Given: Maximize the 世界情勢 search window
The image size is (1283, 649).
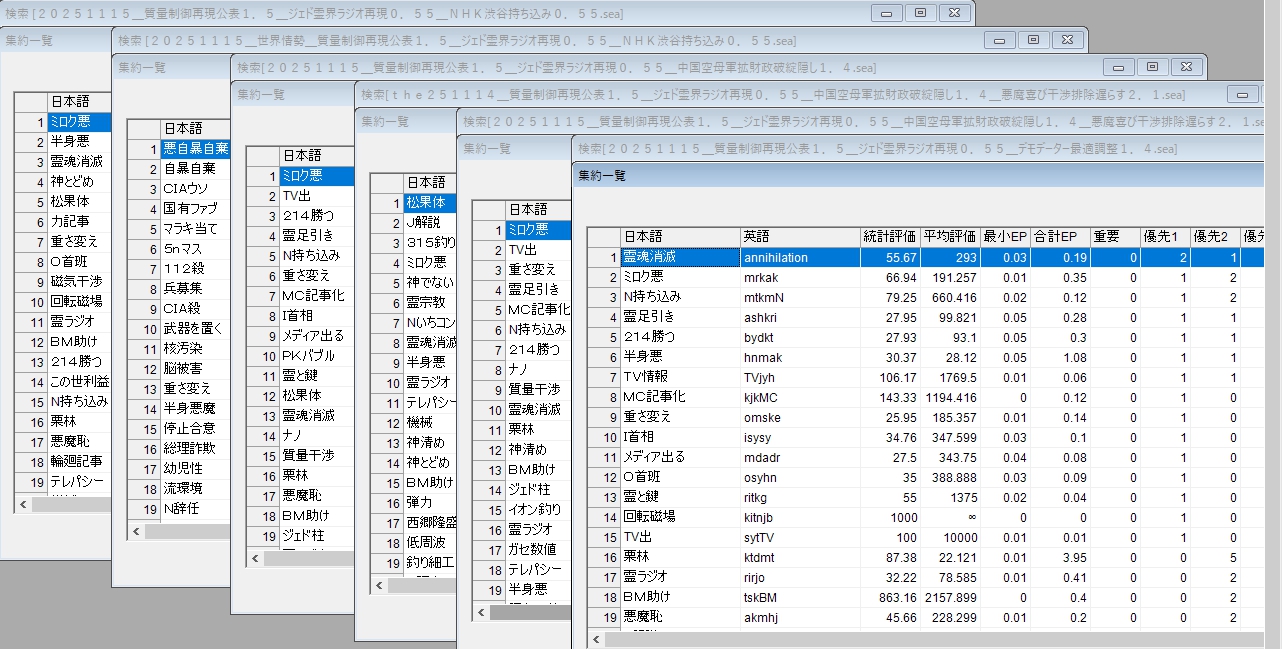Looking at the screenshot, I should pyautogui.click(x=1033, y=40).
